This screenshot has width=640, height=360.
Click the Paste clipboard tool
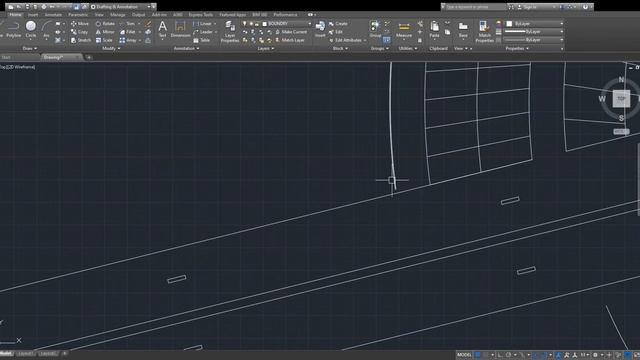(x=434, y=29)
